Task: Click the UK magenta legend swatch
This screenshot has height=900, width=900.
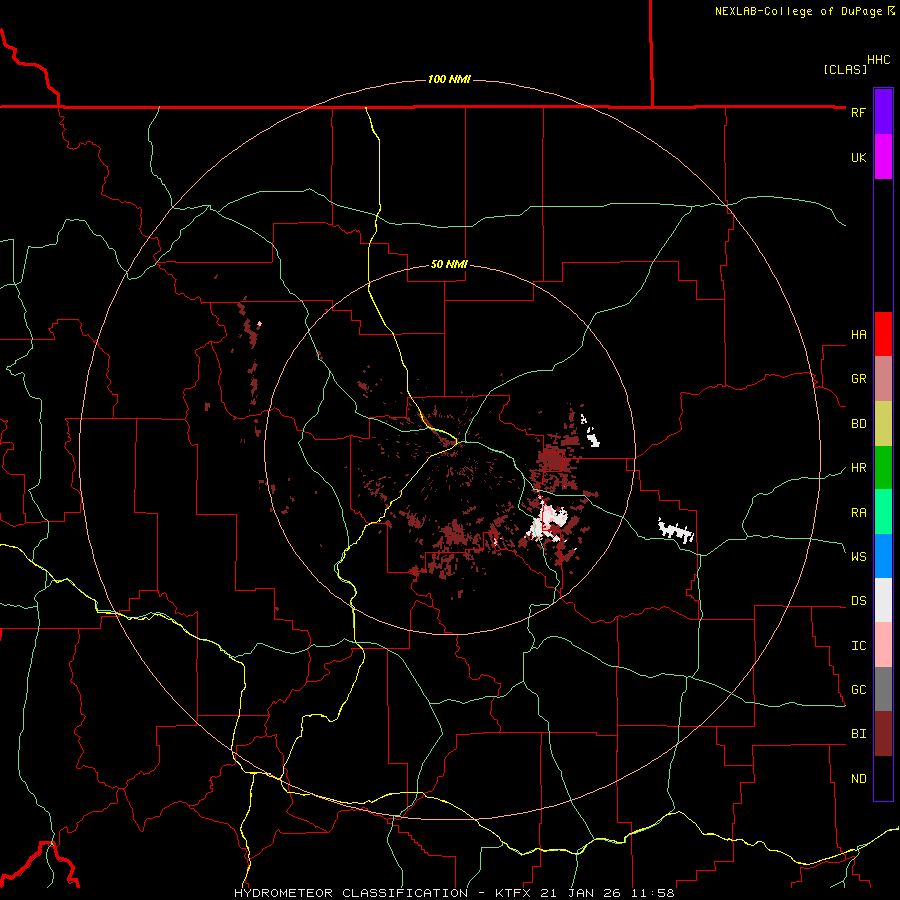Action: pyautogui.click(x=883, y=157)
